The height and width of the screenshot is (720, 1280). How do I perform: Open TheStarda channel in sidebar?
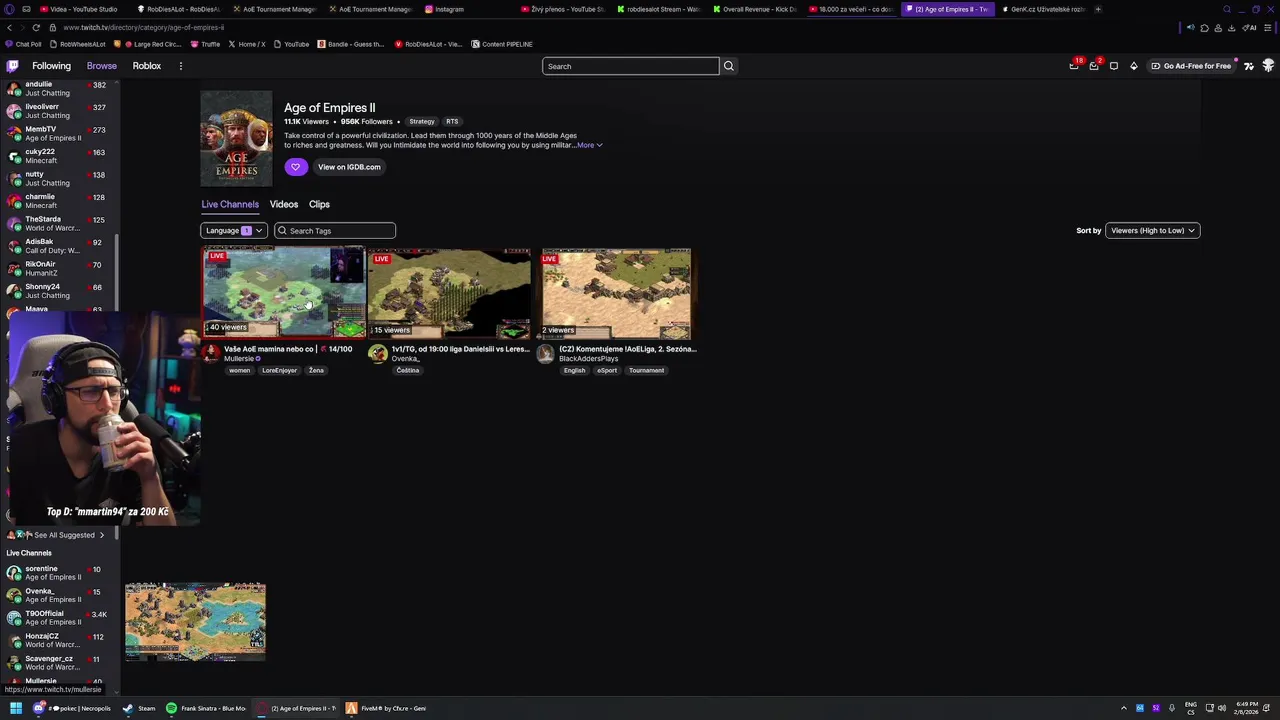pos(59,223)
